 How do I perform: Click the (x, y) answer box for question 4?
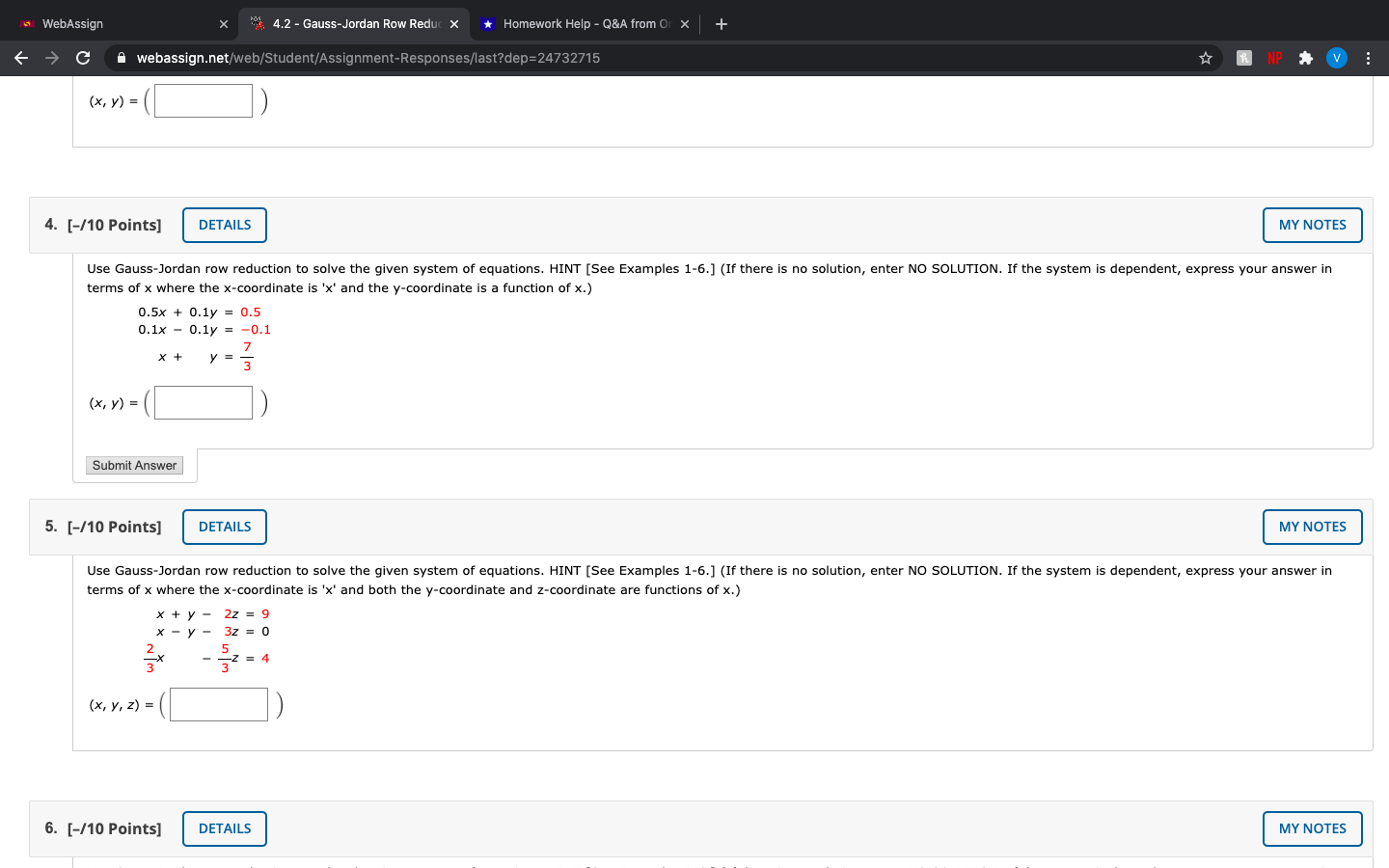pos(204,403)
